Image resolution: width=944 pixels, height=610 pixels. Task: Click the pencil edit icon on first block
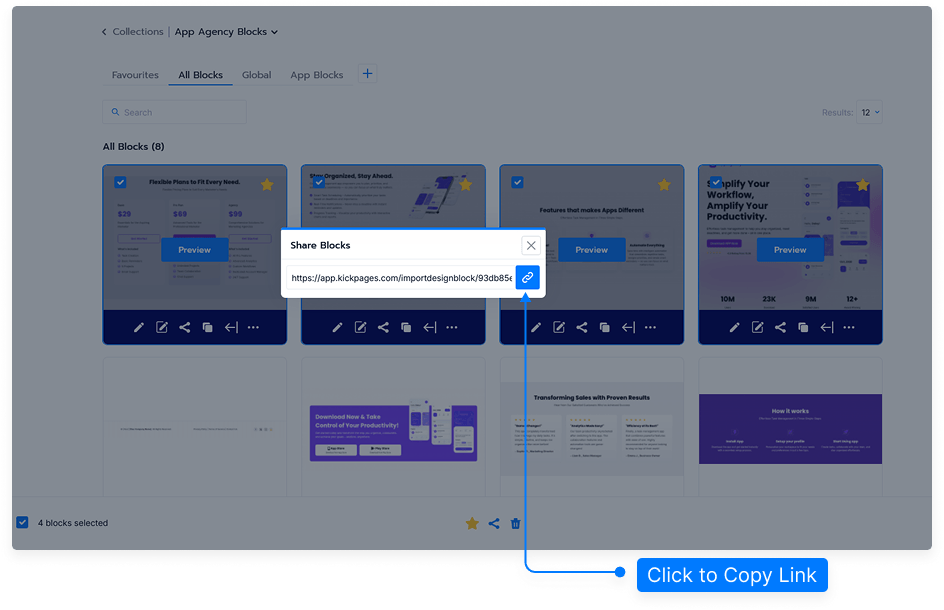[138, 327]
